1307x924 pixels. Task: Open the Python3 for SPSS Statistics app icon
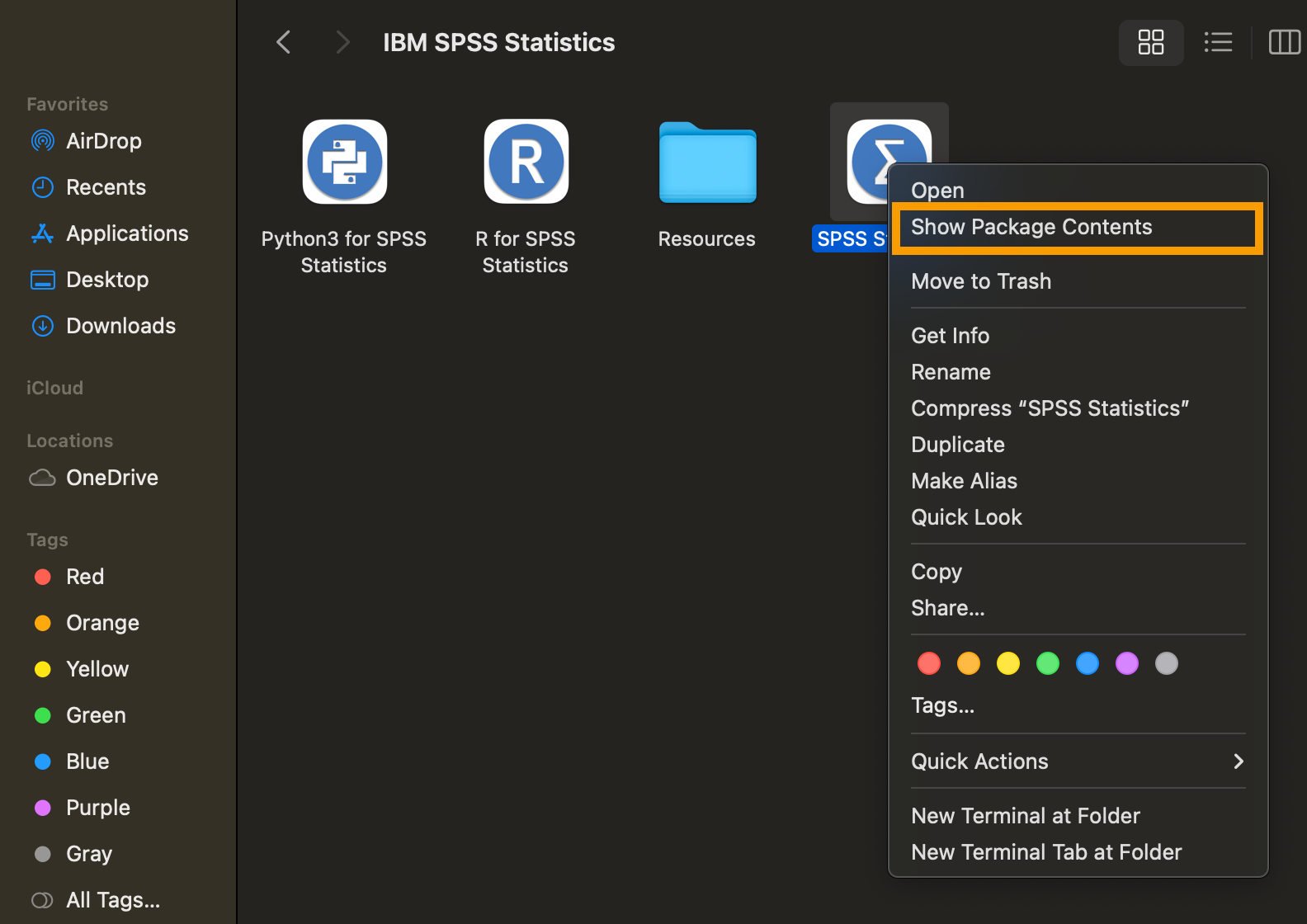344,162
